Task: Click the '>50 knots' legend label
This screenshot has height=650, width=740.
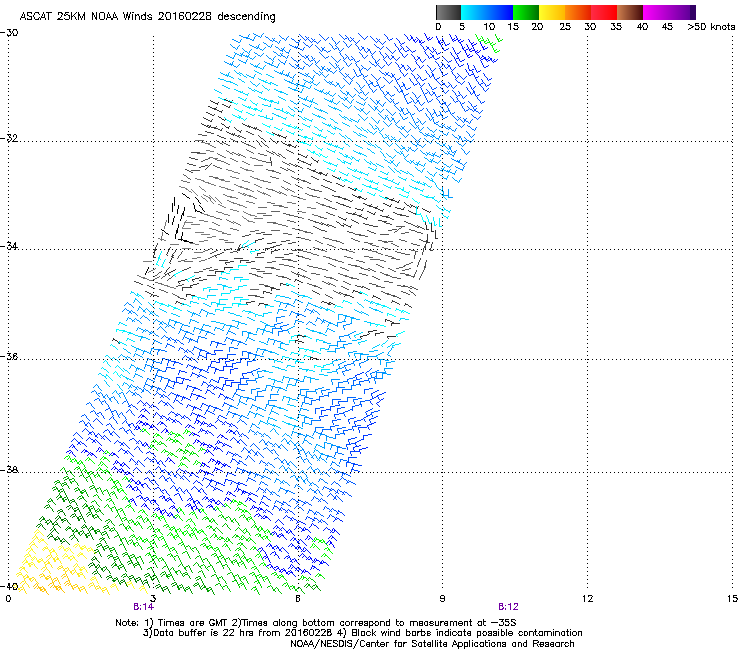Action: point(711,26)
